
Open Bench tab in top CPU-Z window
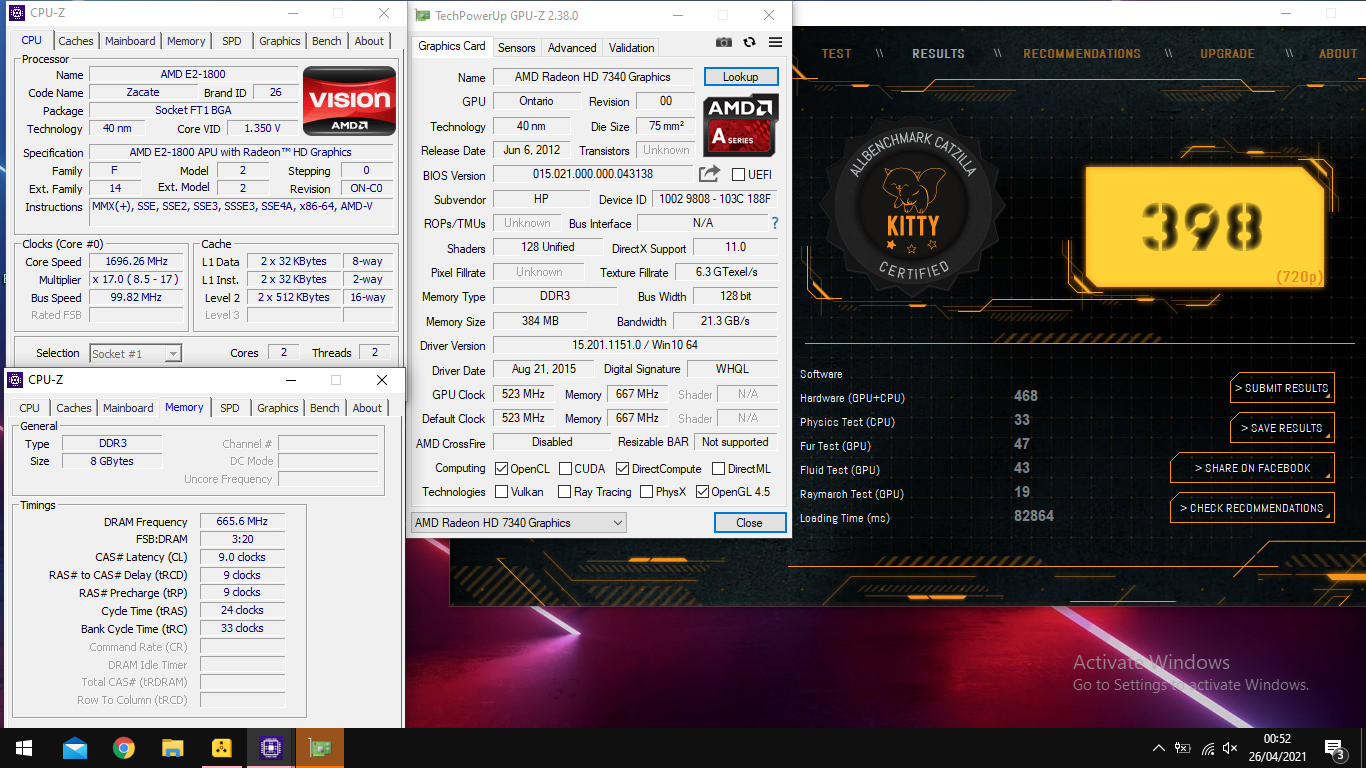(326, 41)
